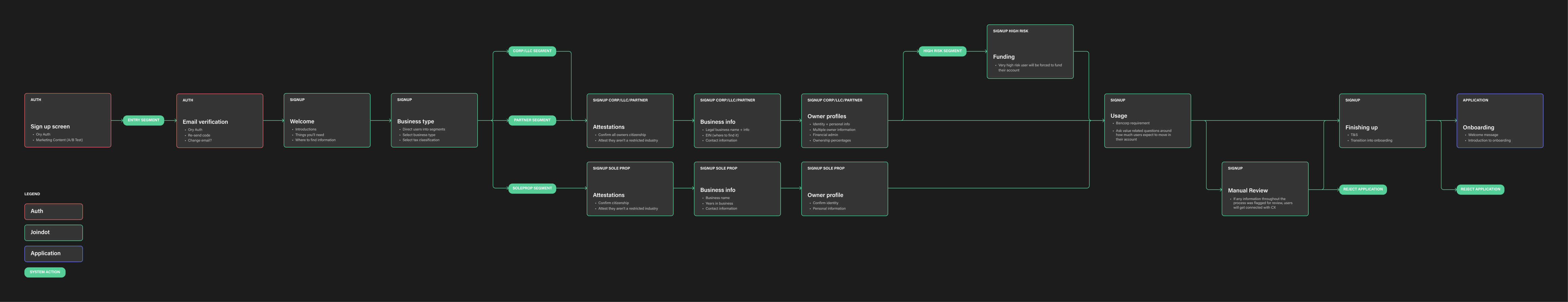1568x302 pixels.
Task: Select the SOLEPROP SEGMENT pill
Action: tap(532, 189)
